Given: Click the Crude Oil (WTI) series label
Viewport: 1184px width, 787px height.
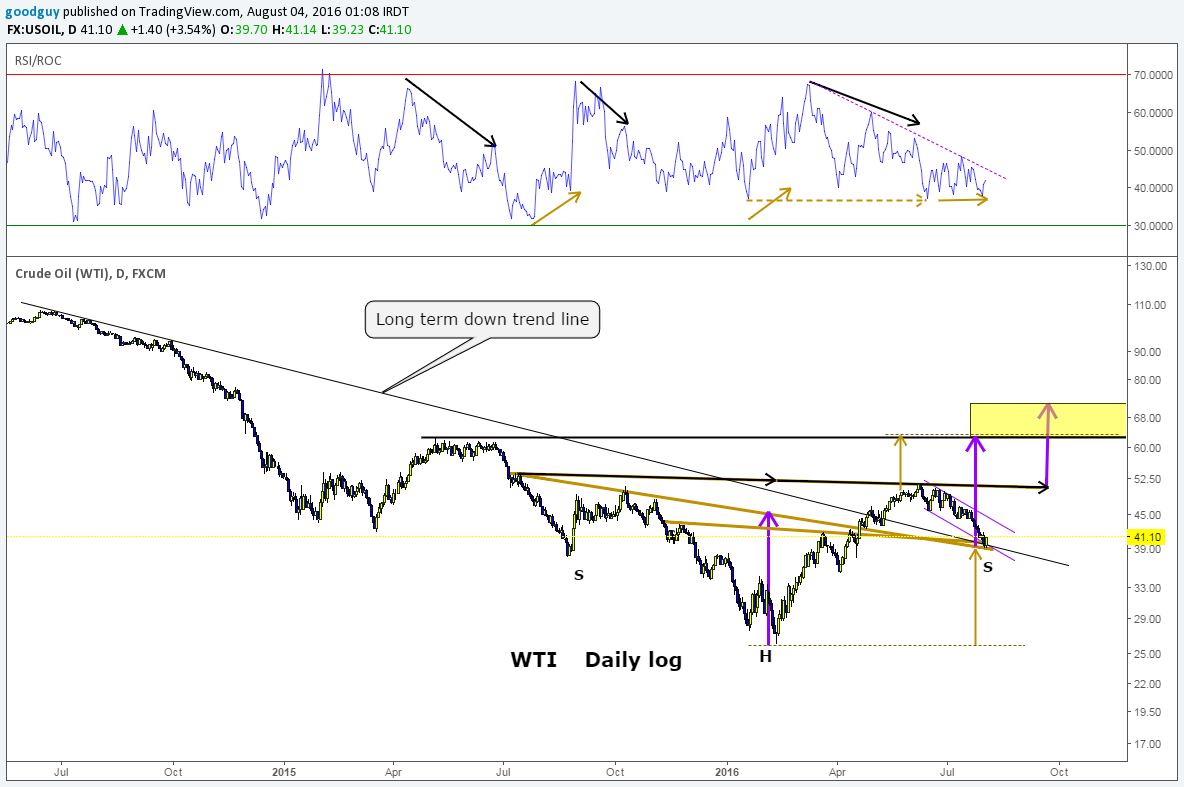Looking at the screenshot, I should point(62,273).
